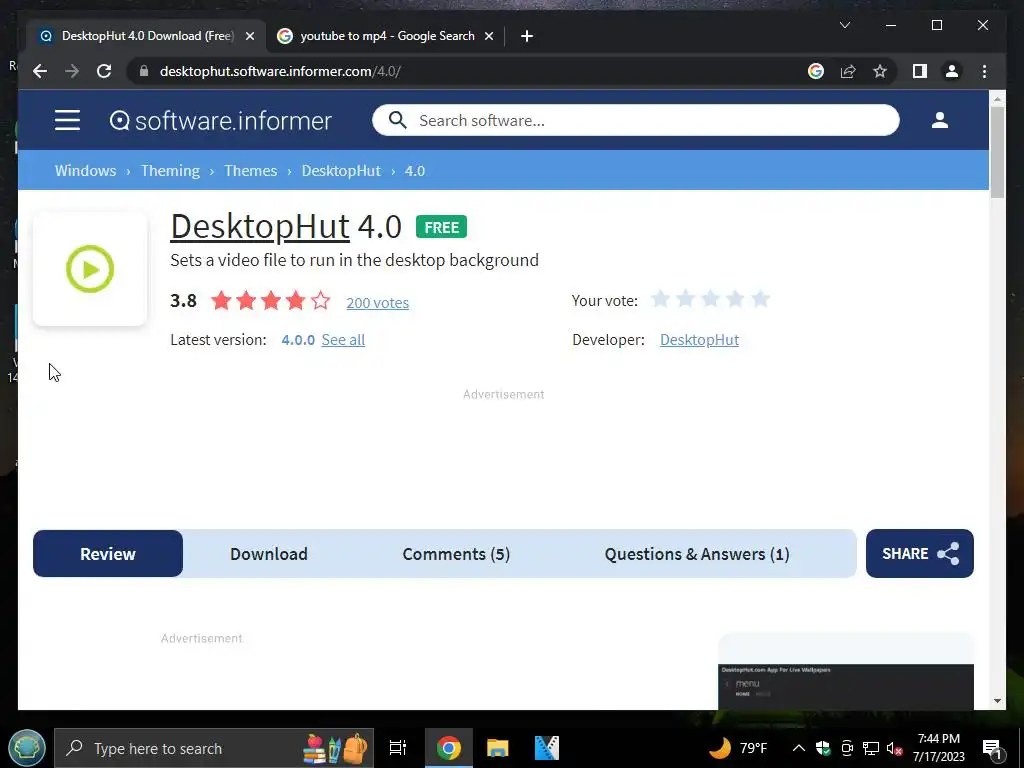Viewport: 1024px width, 768px height.
Task: Go to Windows breadcrumb
Action: click(x=86, y=170)
